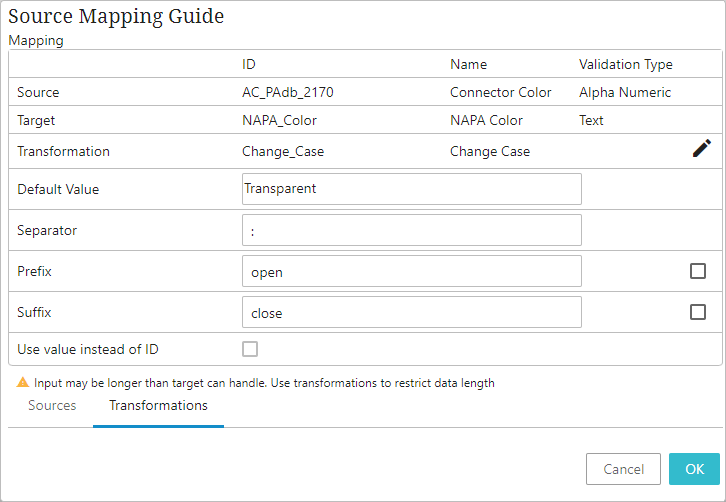
Task: Click into the Prefix text box
Action: [411, 271]
